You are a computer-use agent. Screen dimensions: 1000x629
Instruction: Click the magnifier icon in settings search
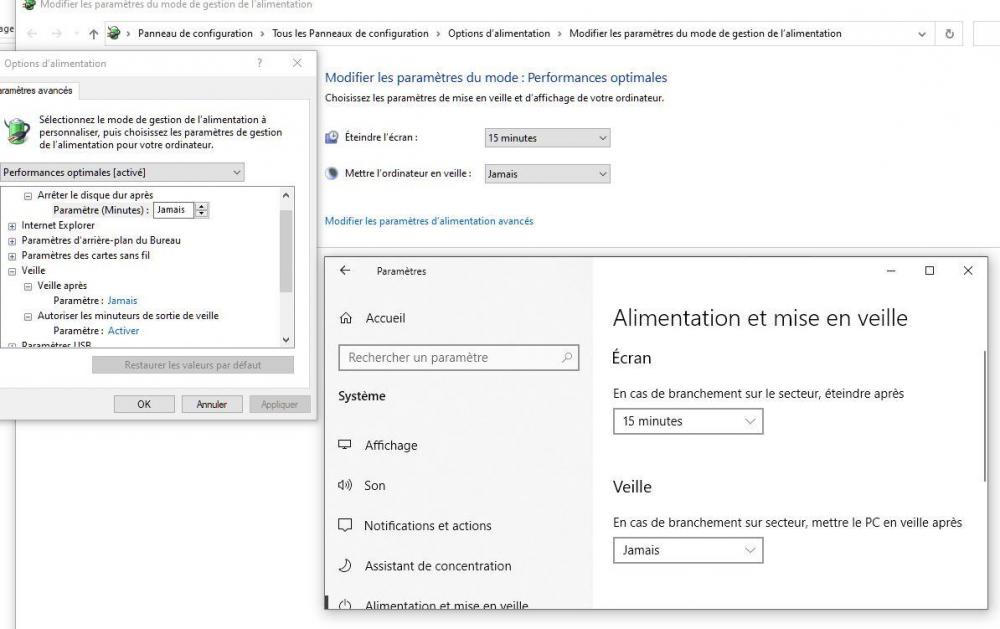coord(566,358)
